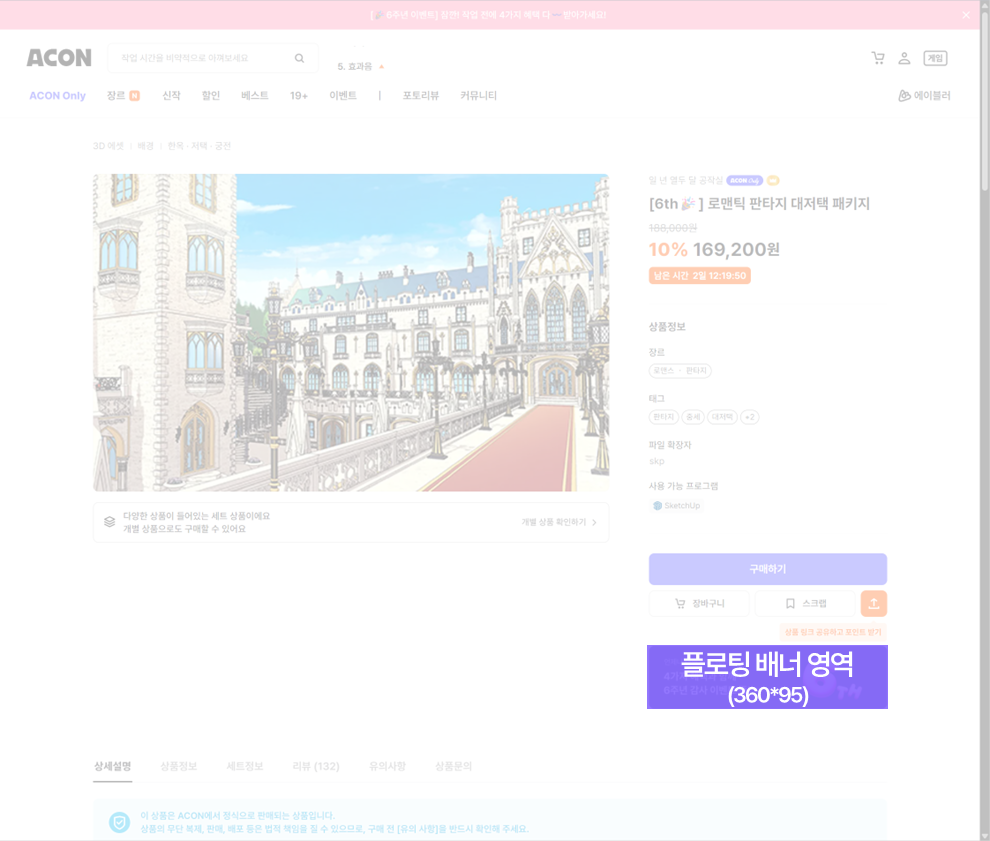Viewport: 990px width, 841px height.
Task: Click the set-product layers icon
Action: 110,522
